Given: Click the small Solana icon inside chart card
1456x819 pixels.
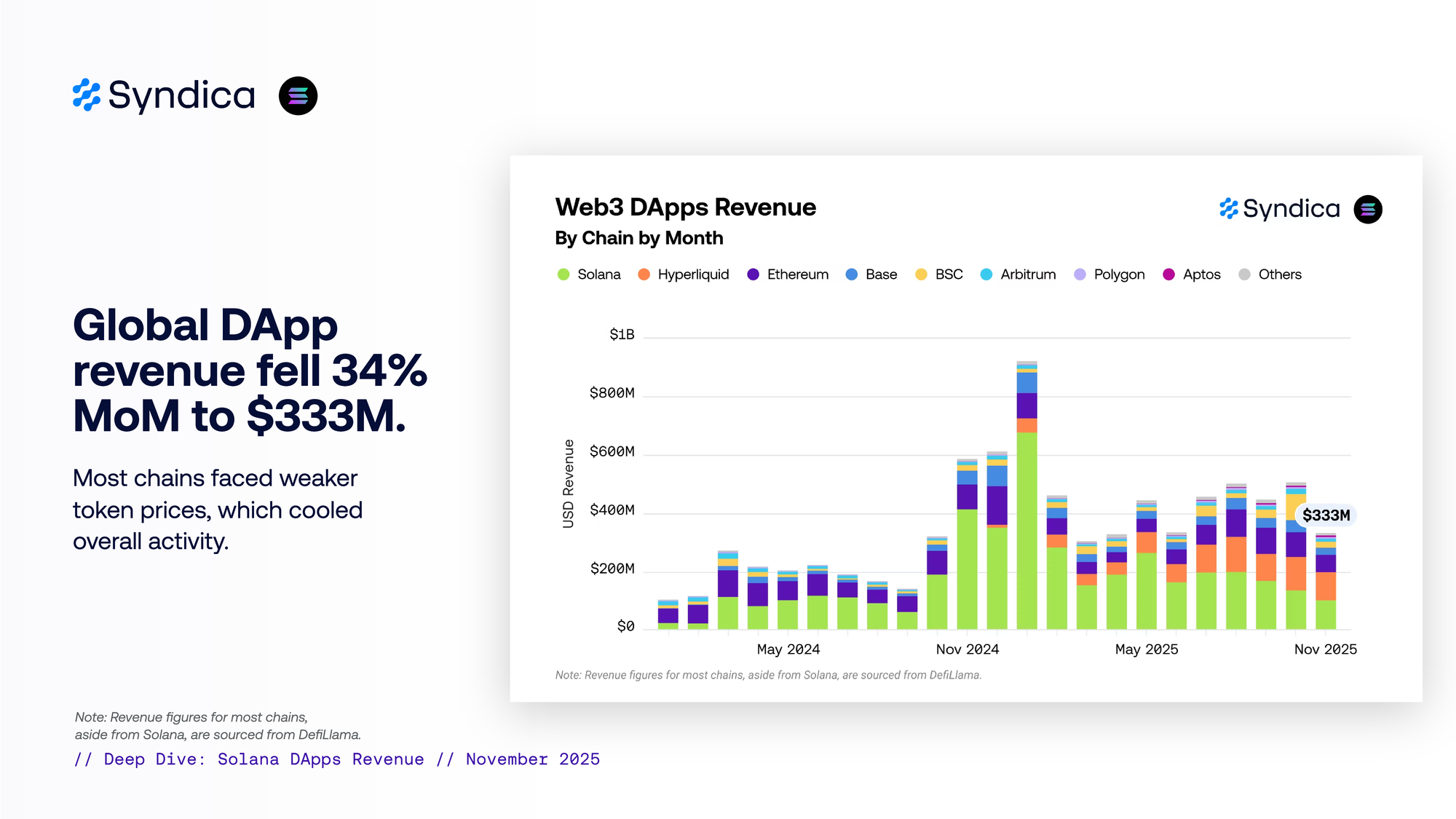Looking at the screenshot, I should (x=1367, y=210).
